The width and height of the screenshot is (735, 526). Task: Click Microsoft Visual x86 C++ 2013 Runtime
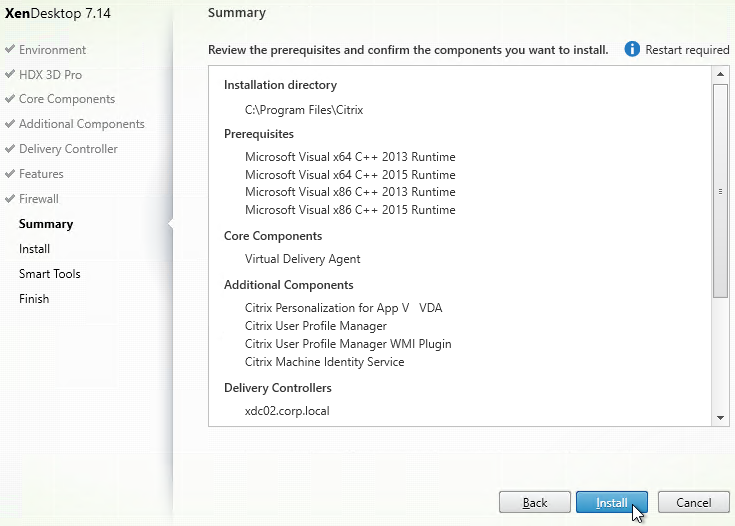tap(350, 192)
